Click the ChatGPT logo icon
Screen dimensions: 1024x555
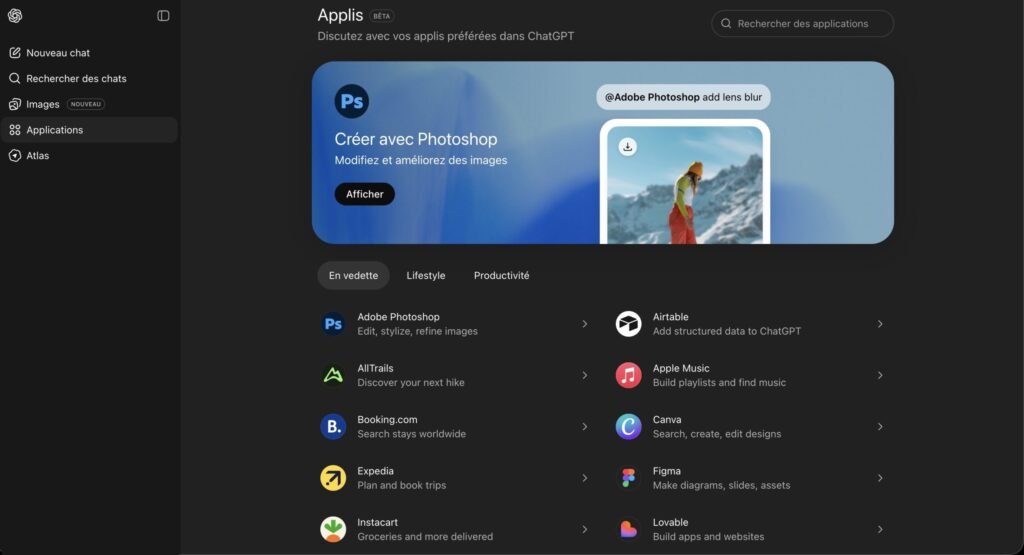pyautogui.click(x=15, y=16)
